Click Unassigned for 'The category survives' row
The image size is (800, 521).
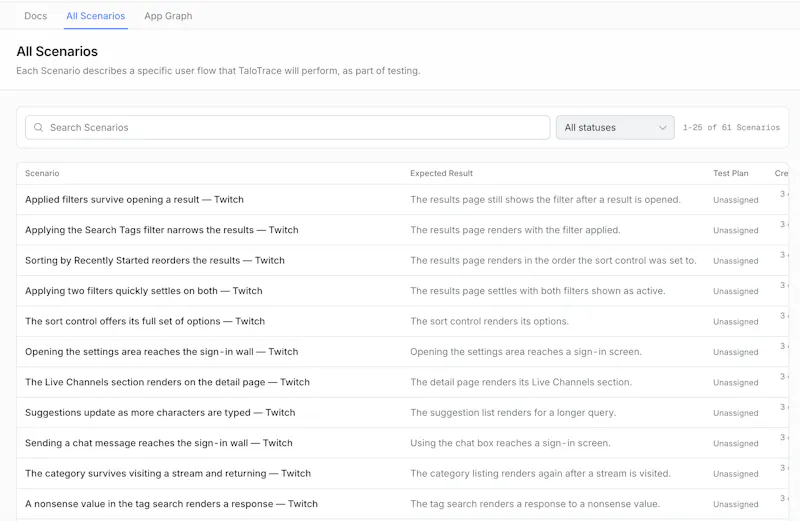[x=736, y=474]
